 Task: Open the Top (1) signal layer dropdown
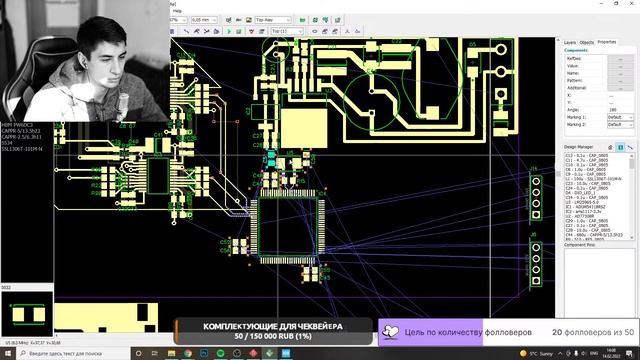(x=287, y=31)
